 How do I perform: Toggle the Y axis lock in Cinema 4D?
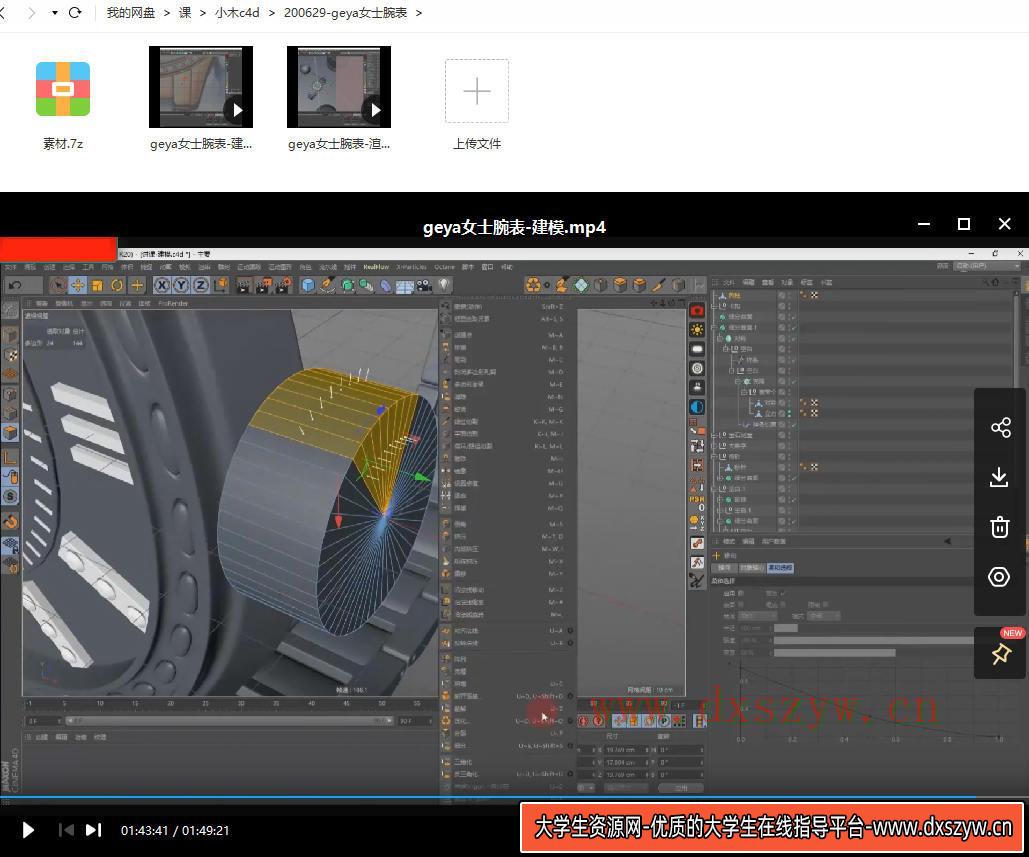[181, 285]
